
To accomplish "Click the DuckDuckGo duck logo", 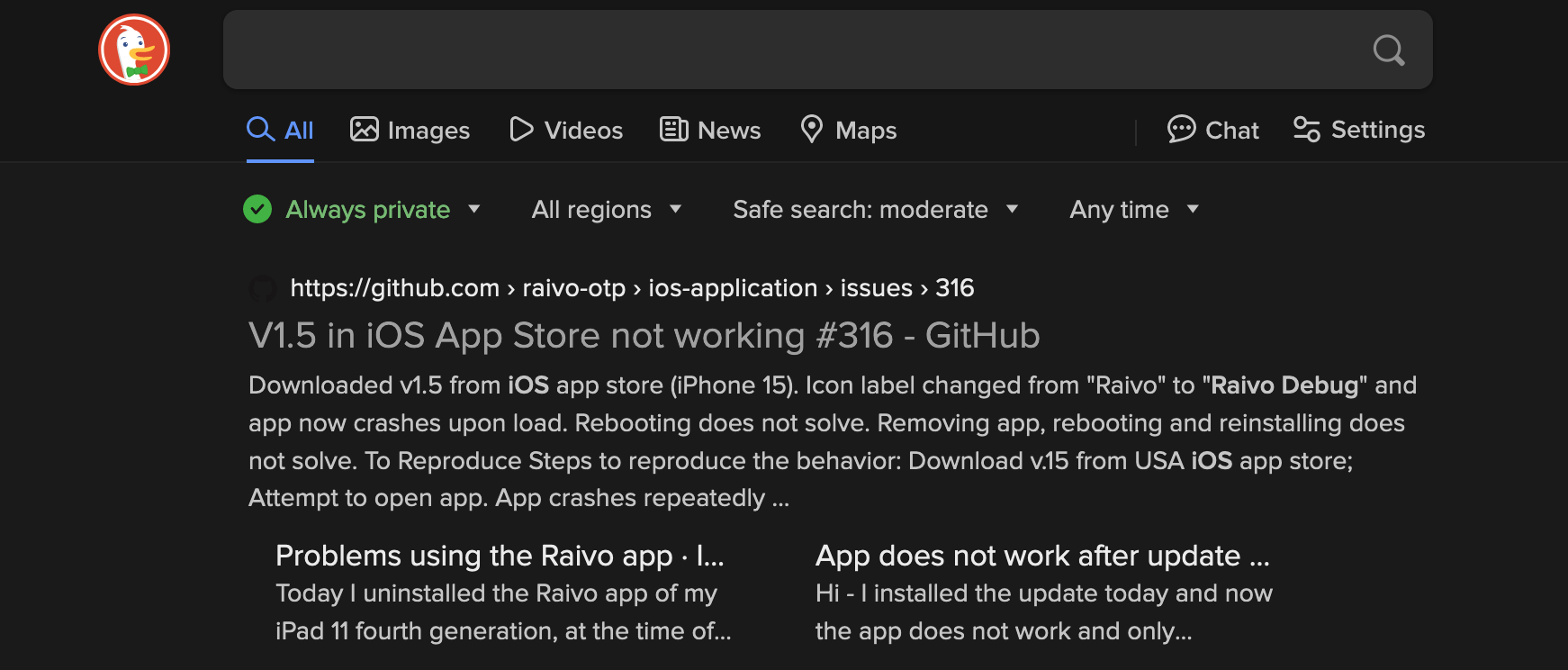I will [134, 50].
